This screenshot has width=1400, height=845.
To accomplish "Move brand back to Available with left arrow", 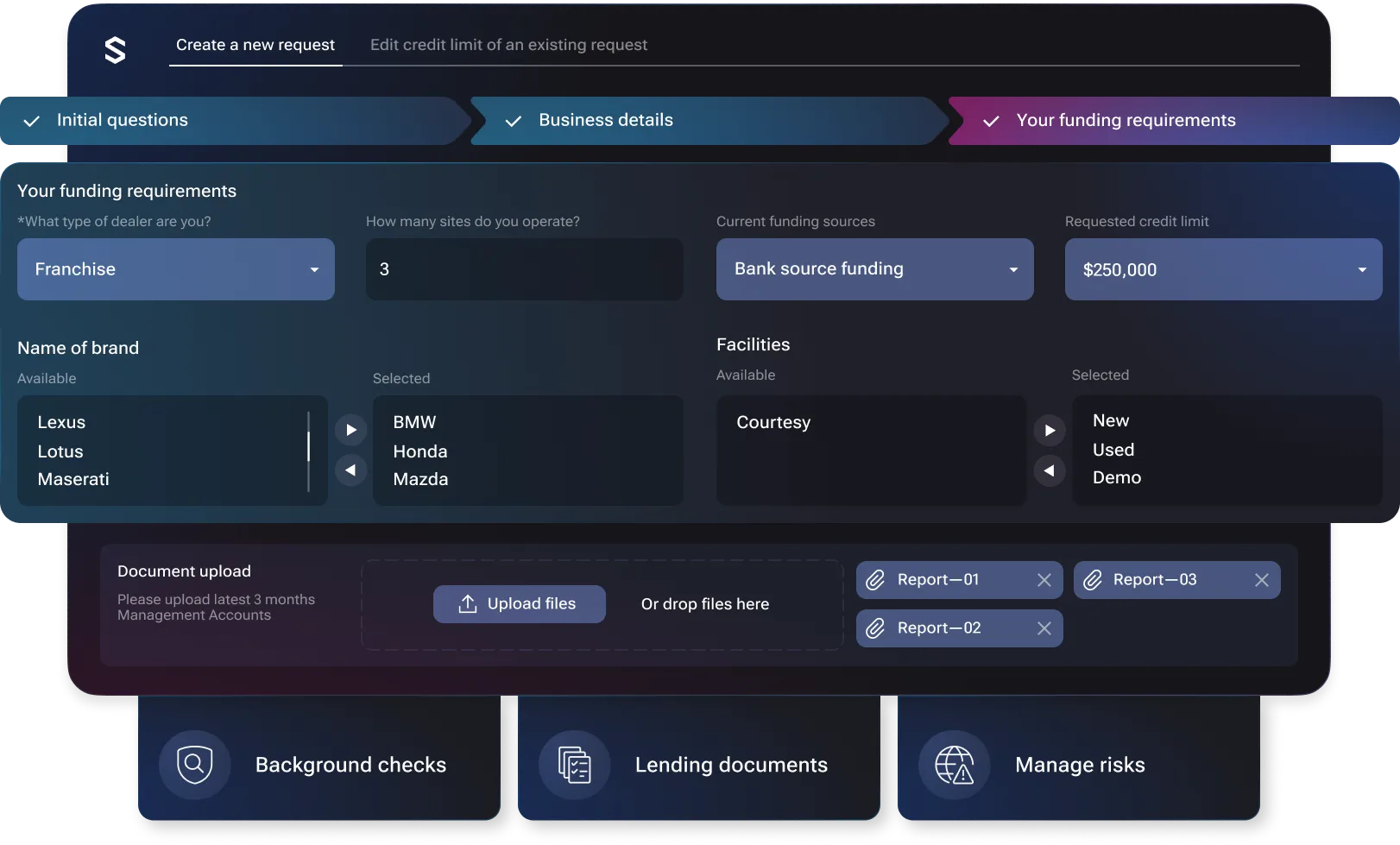I will 350,470.
